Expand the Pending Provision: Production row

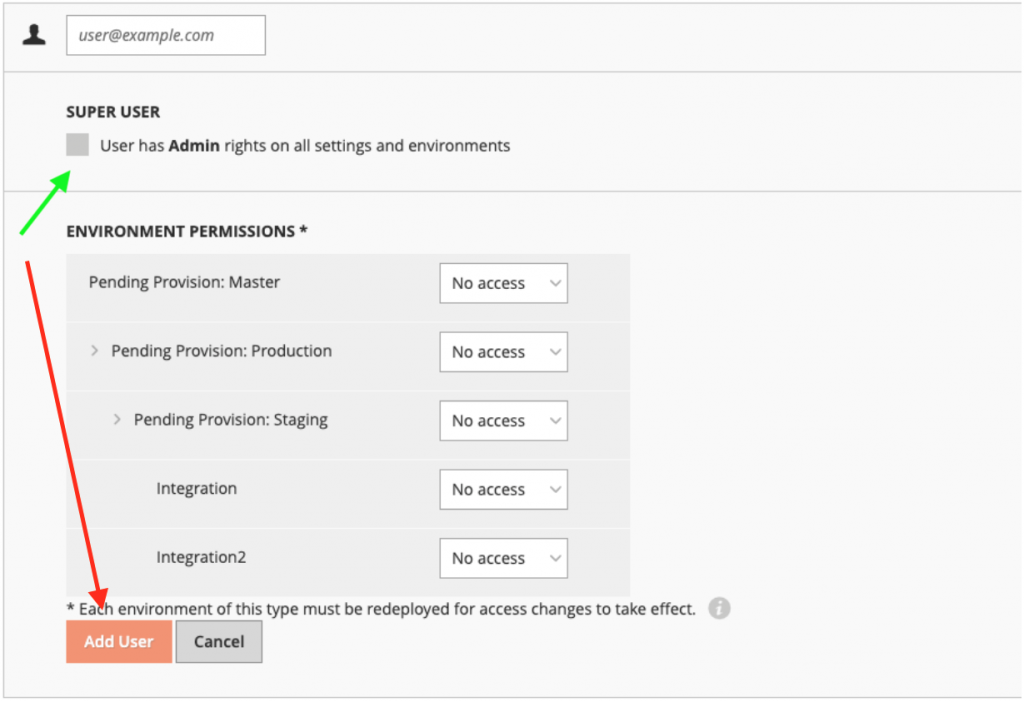pos(93,351)
